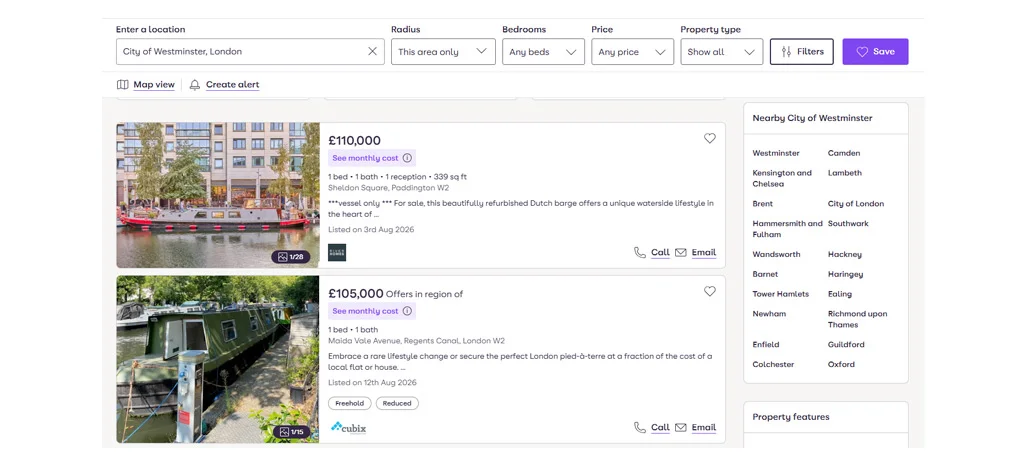Open the Map view
Image resolution: width=1026 pixels, height=466 pixels.
pyautogui.click(x=146, y=84)
